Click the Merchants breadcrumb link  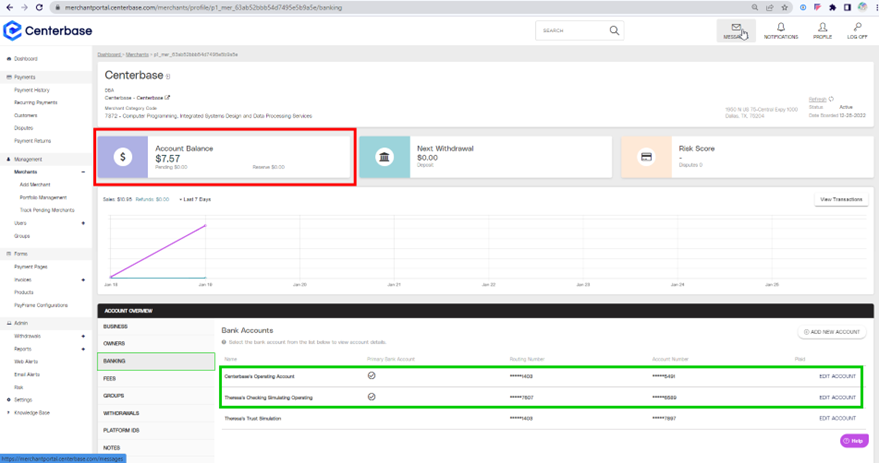tap(137, 54)
